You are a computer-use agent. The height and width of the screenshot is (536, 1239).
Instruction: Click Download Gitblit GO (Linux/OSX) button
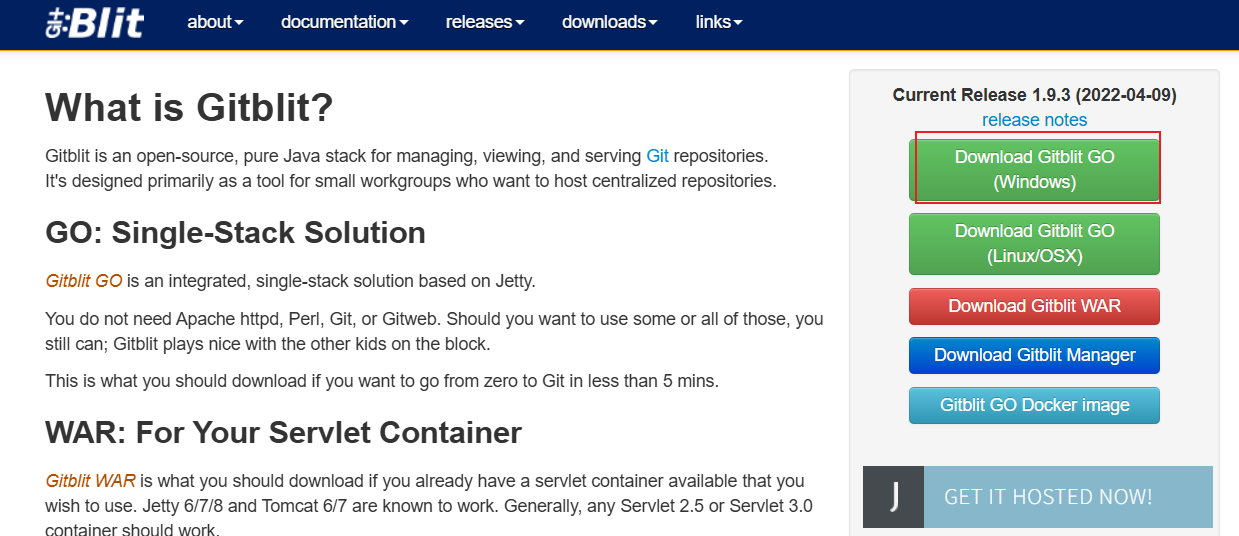[1034, 244]
